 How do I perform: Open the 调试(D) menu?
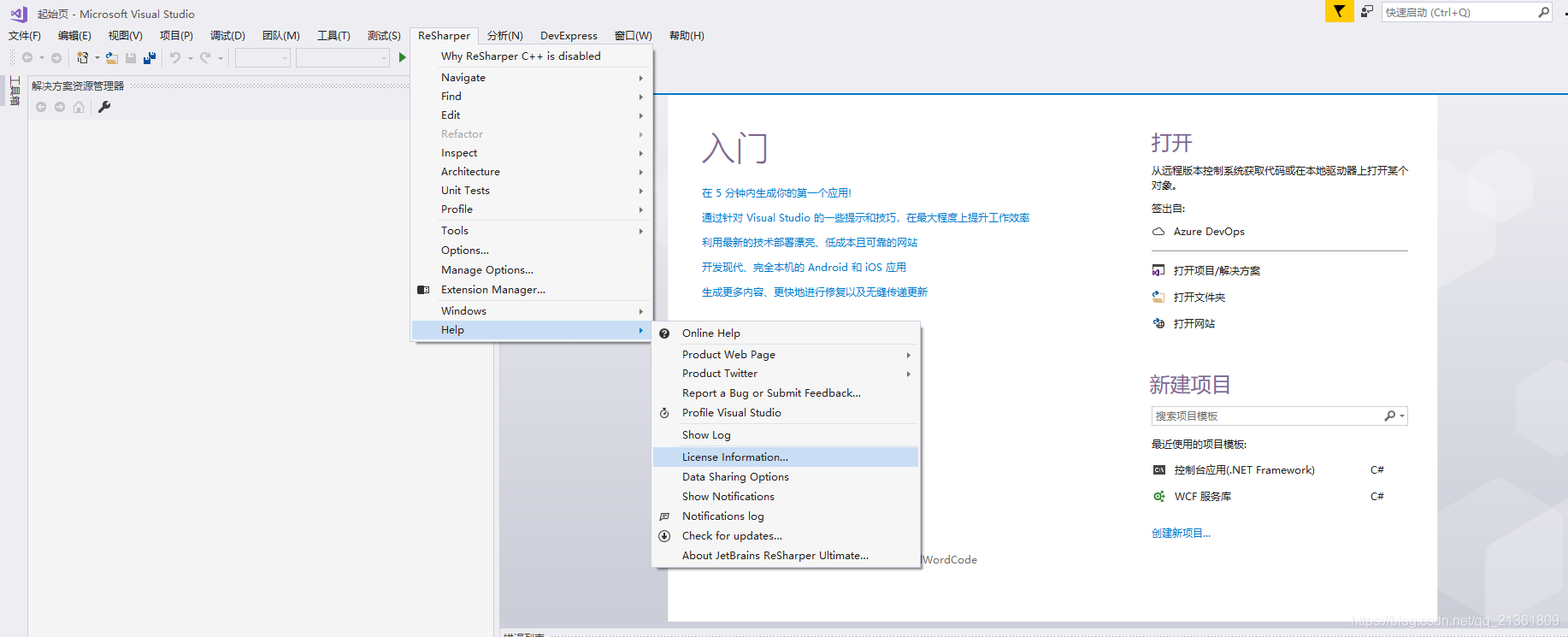[227, 36]
